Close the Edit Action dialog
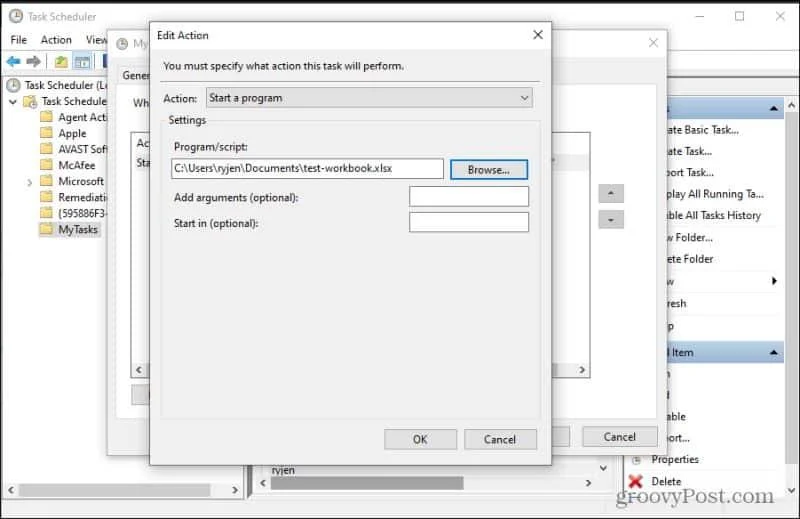Image resolution: width=800 pixels, height=519 pixels. [x=538, y=35]
